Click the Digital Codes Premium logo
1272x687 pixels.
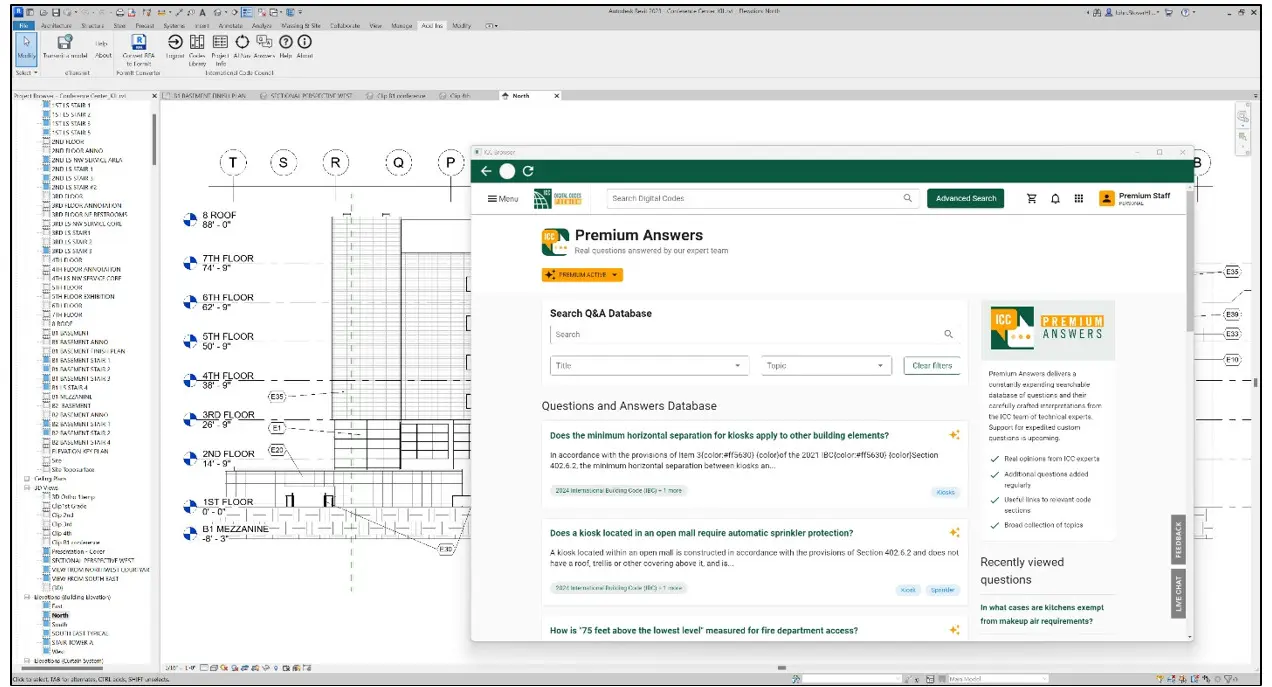coord(557,198)
